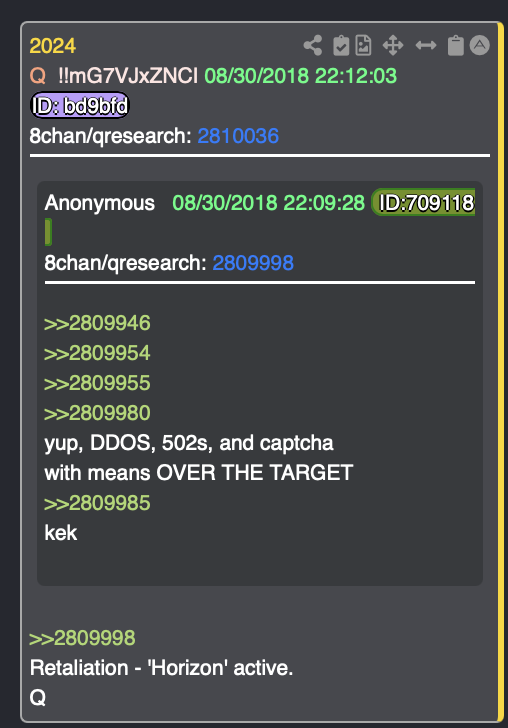This screenshot has height=728, width=508.
Task: Click the four-way move arrows icon
Action: (x=393, y=46)
